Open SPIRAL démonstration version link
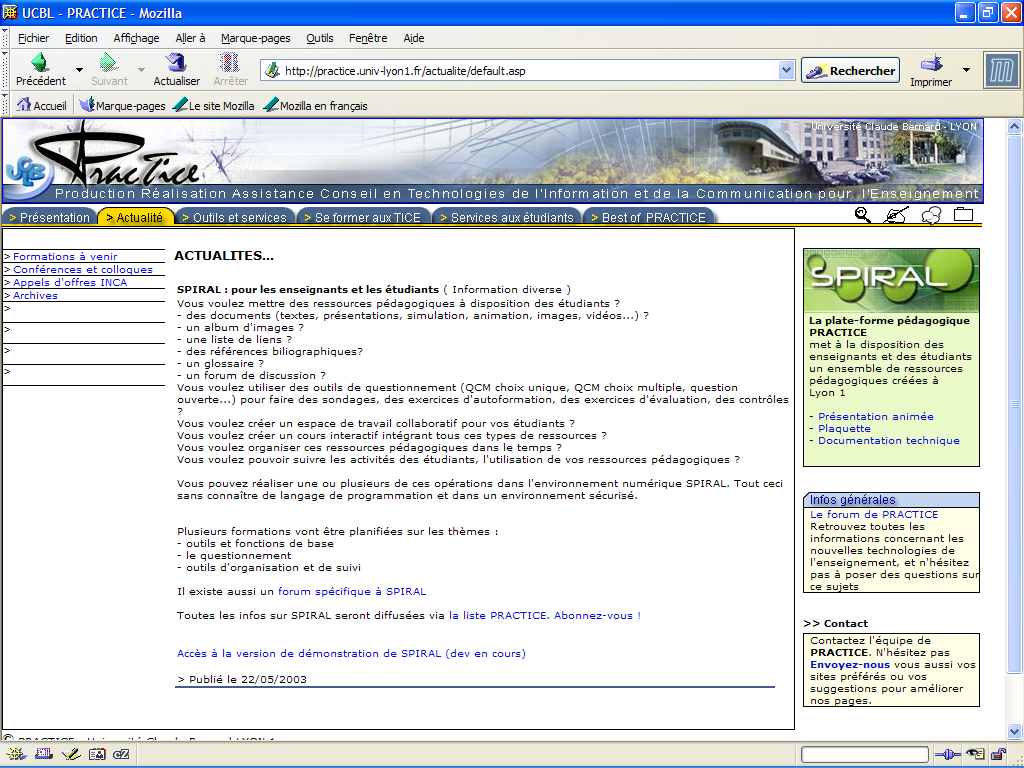 (x=351, y=653)
